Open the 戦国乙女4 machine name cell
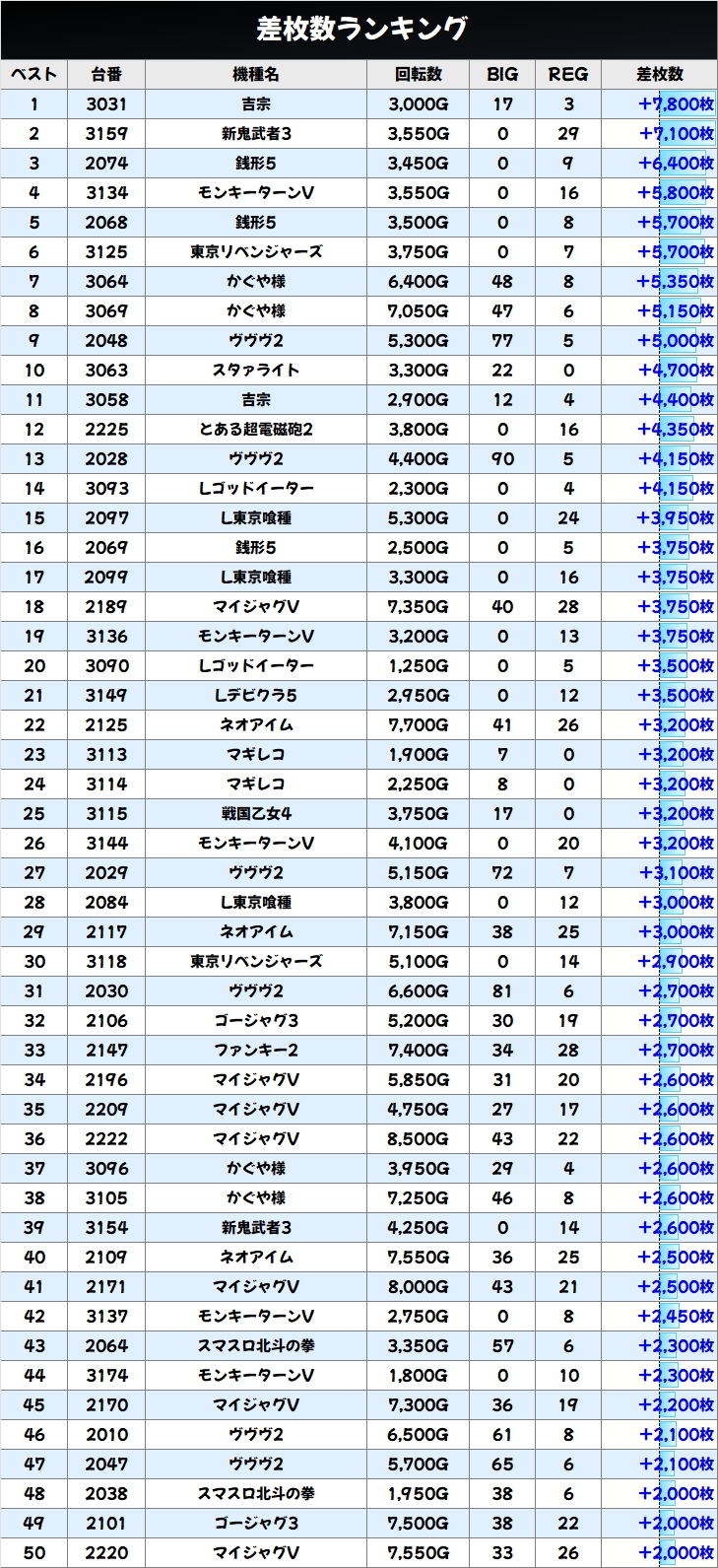The image size is (718, 1568). point(256,814)
